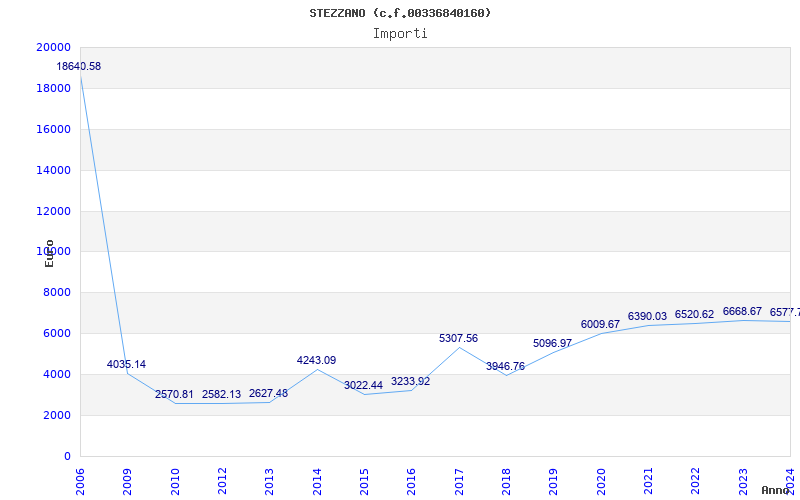Click the 2016 x-axis year
Image resolution: width=800 pixels, height=500 pixels.
pyautogui.click(x=411, y=481)
